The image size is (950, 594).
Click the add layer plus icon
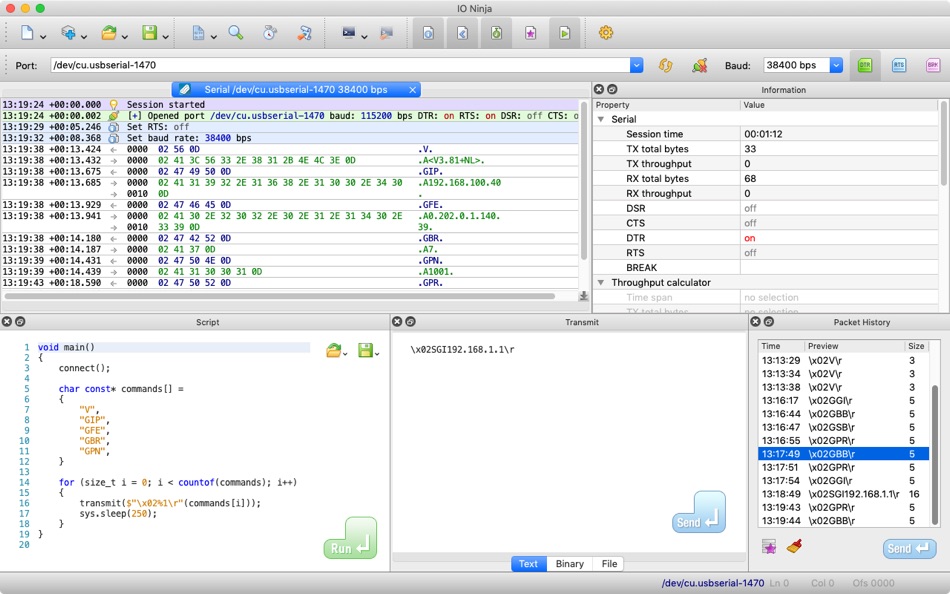tap(68, 33)
